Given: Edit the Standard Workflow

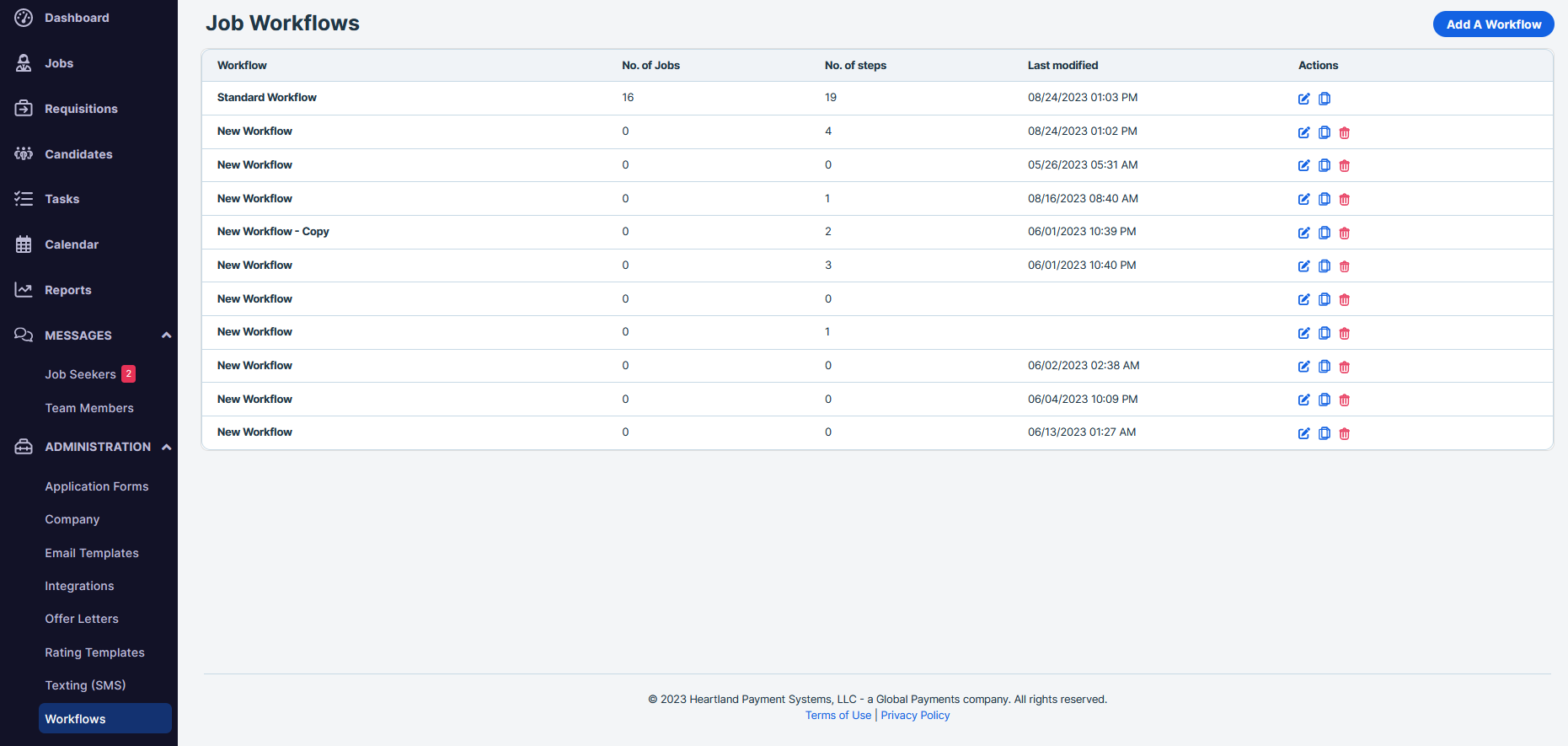Looking at the screenshot, I should point(1303,99).
